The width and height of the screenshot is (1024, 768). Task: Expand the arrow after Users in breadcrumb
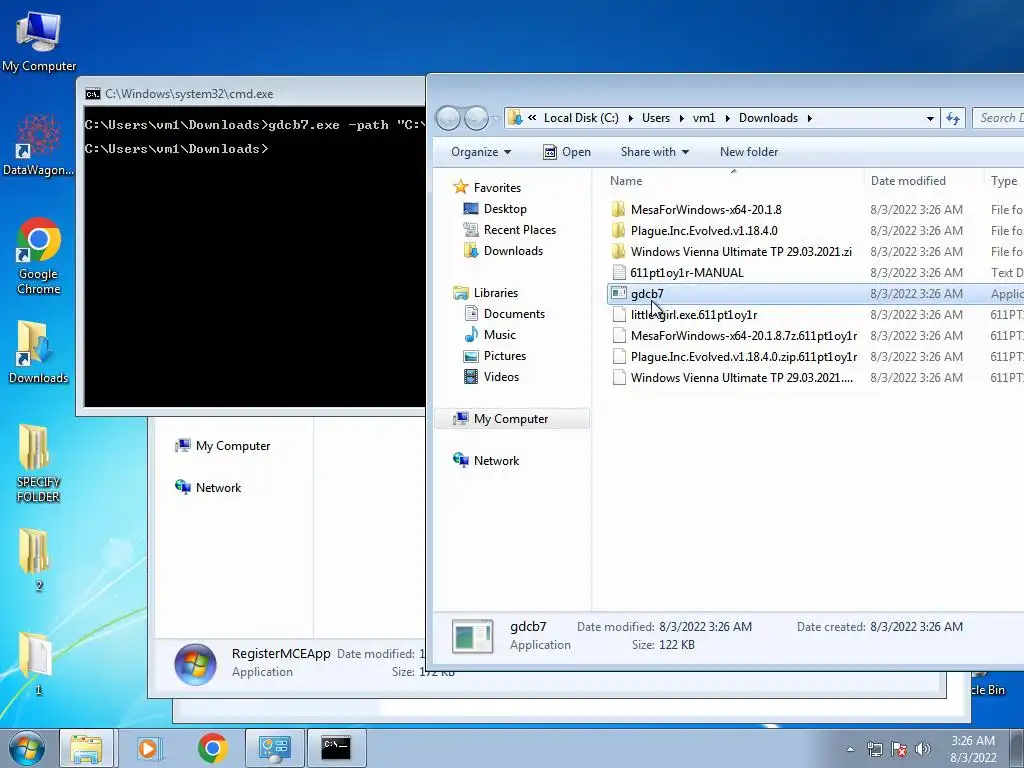pyautogui.click(x=681, y=118)
